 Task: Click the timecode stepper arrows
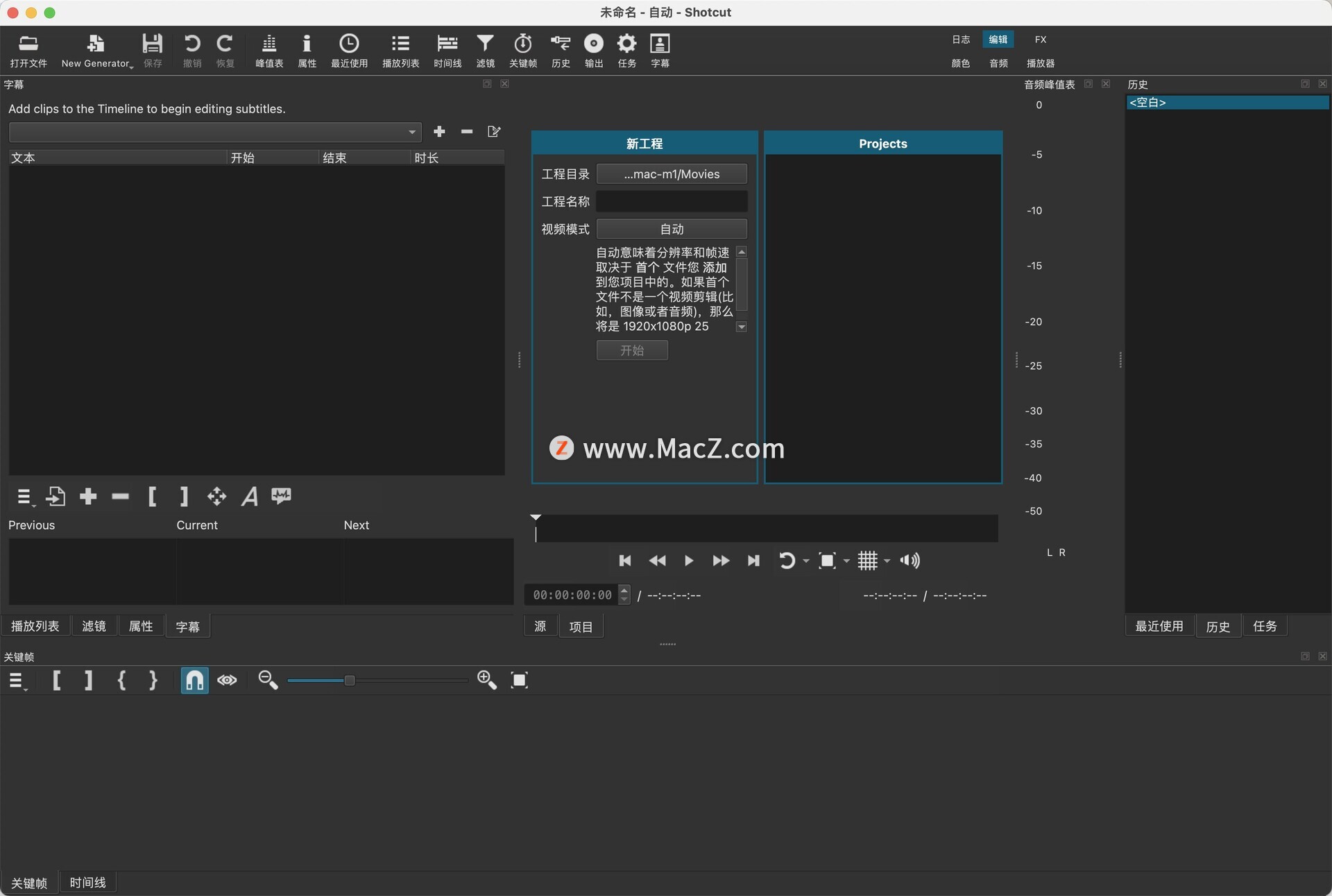pyautogui.click(x=624, y=595)
